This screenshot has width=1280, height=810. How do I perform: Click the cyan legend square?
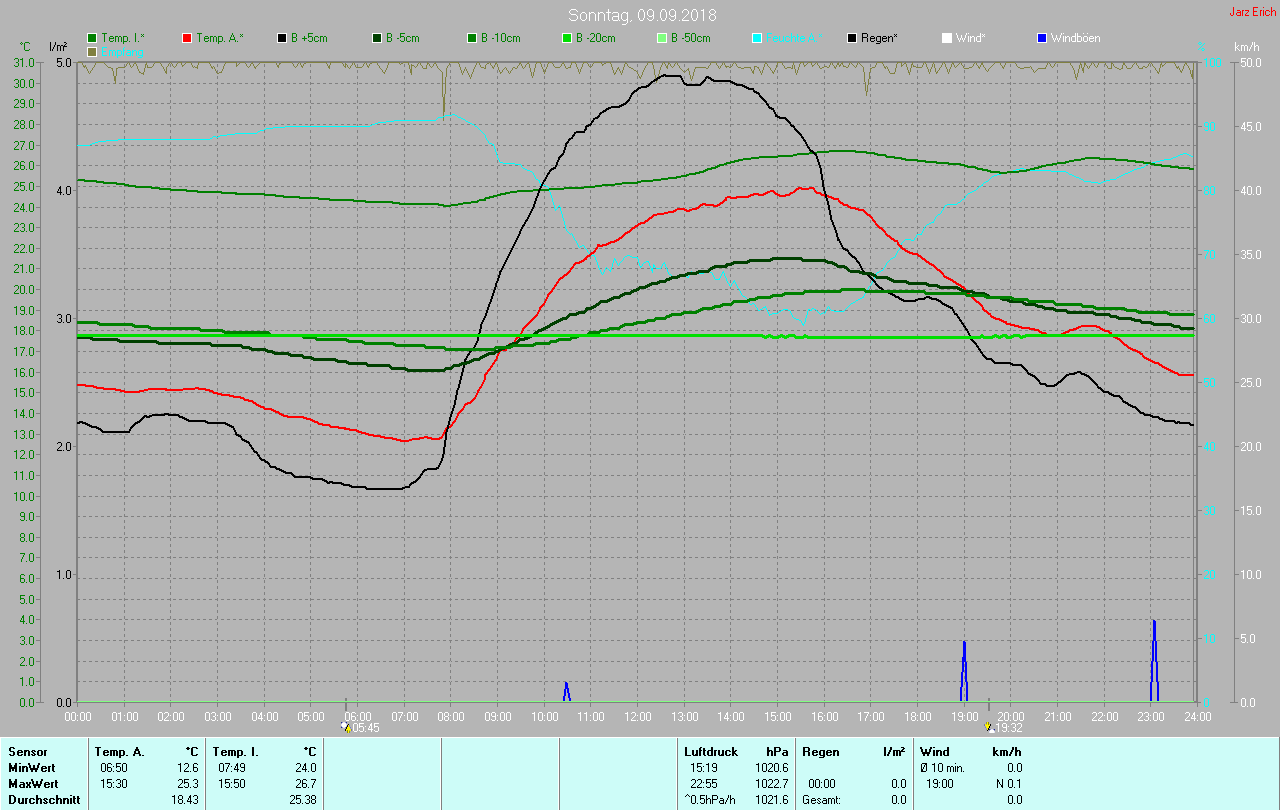click(x=757, y=38)
